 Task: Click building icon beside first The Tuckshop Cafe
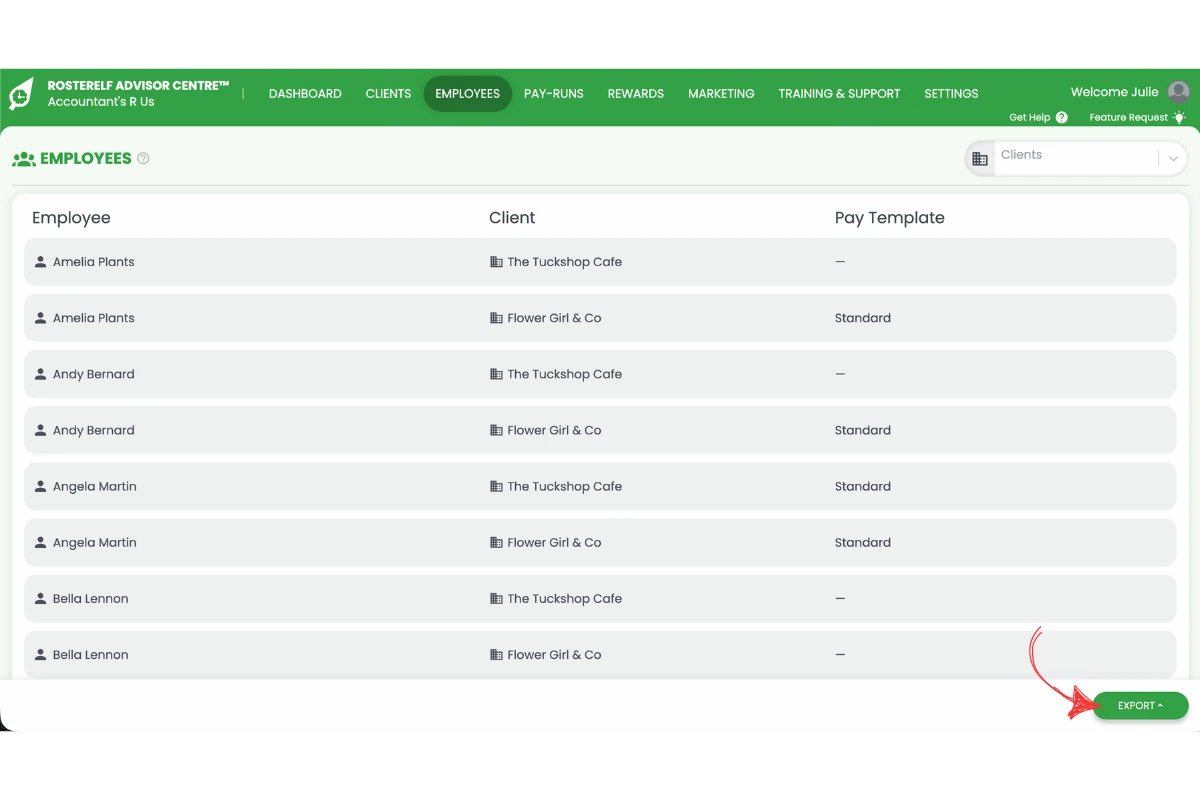(x=496, y=262)
